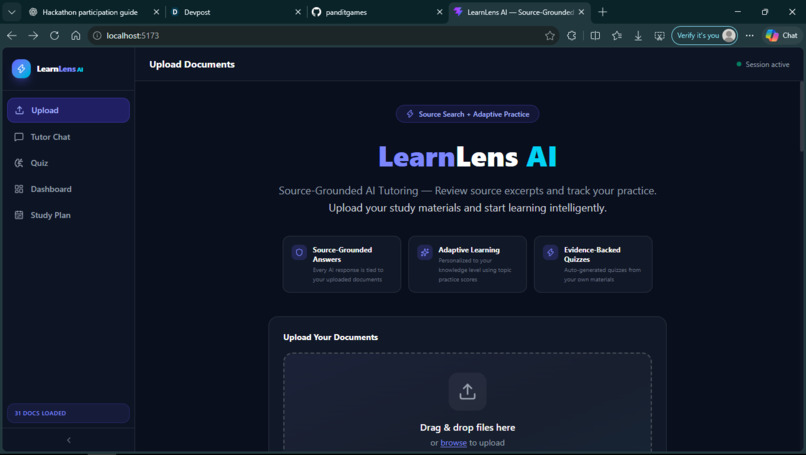Open the browser extensions icon
The width and height of the screenshot is (806, 455).
point(572,35)
